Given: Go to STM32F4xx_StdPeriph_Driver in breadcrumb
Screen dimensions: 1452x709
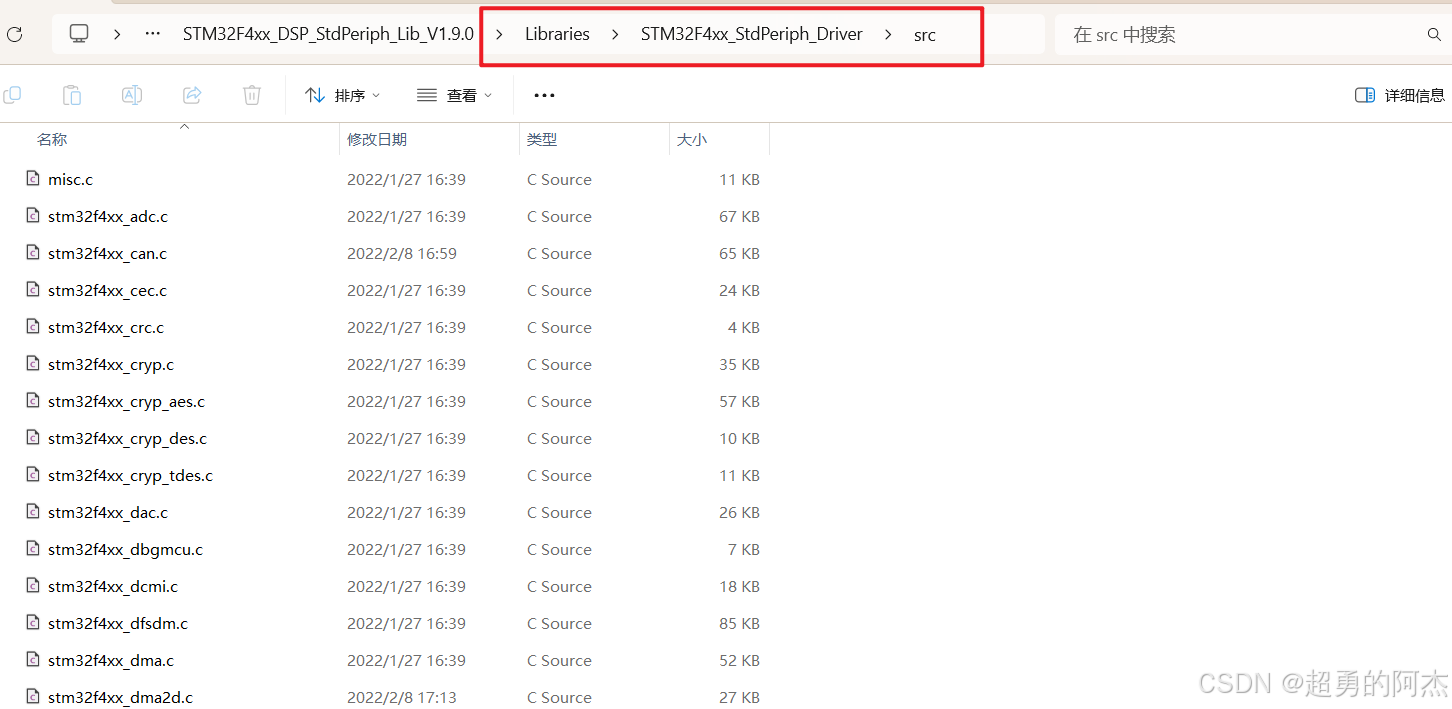Looking at the screenshot, I should [x=751, y=34].
